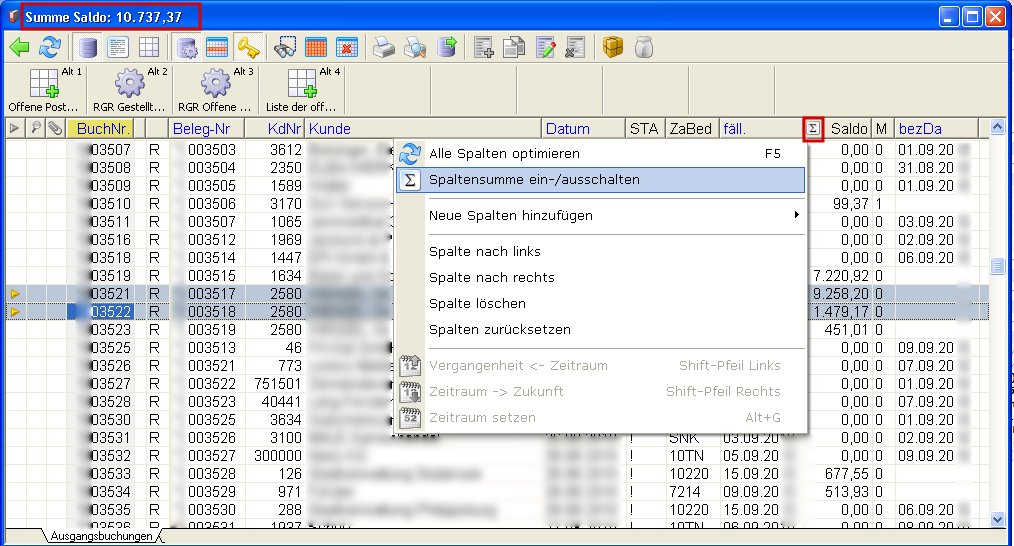Click the scroll down arrow of table scrollbar
Viewport: 1014px width, 546px height.
coord(996,518)
